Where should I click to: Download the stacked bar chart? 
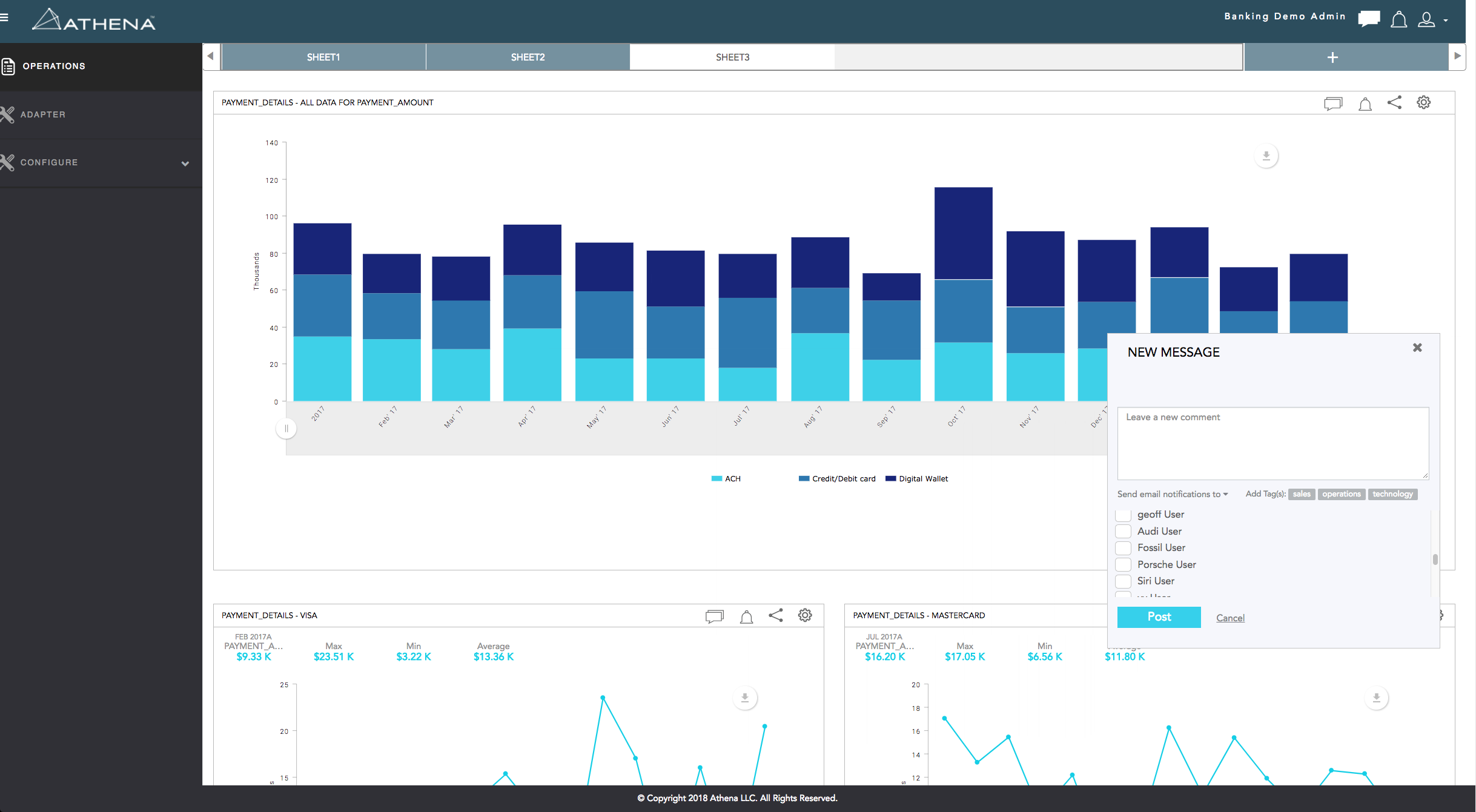click(1266, 156)
